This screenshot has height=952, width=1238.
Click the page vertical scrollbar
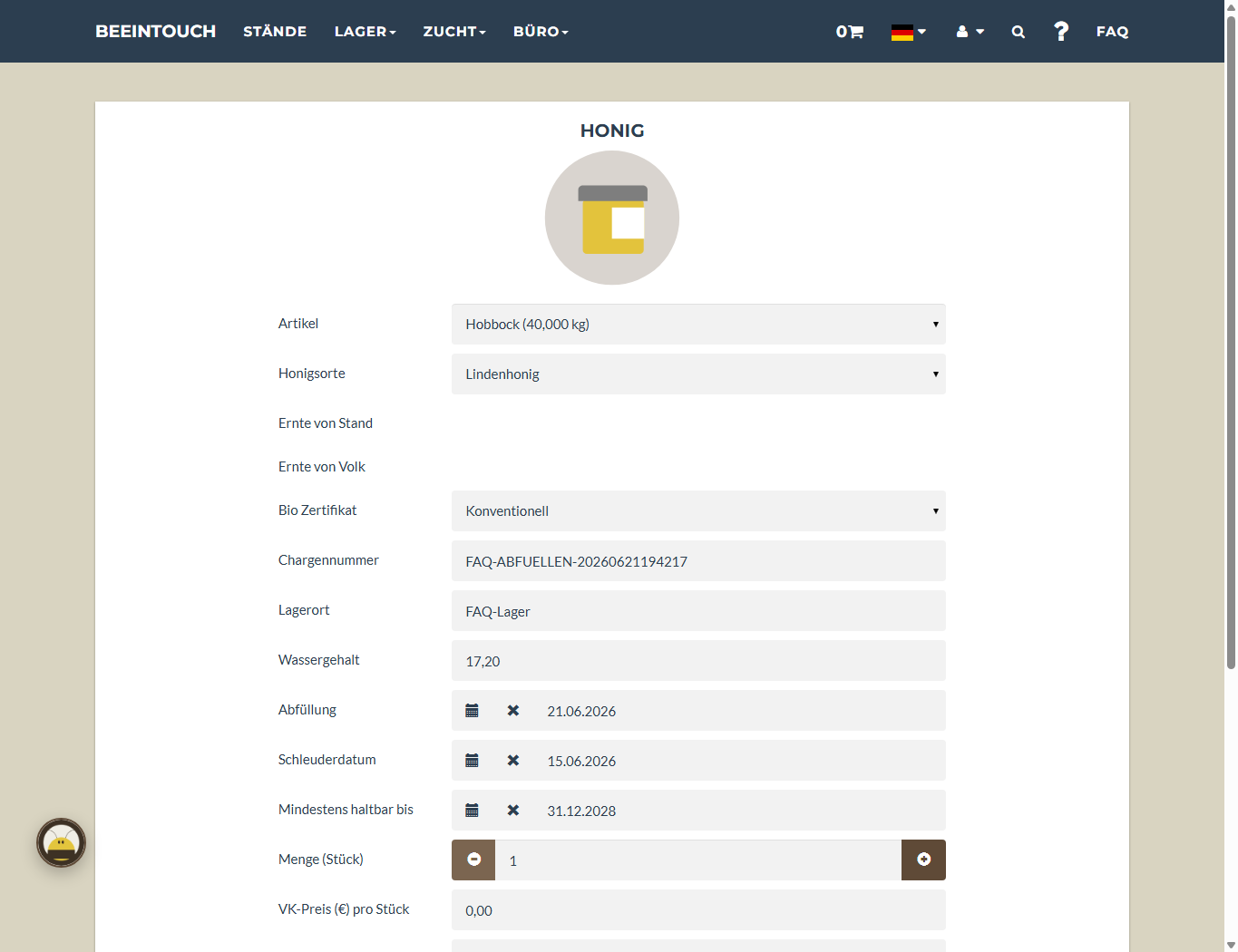[1231, 345]
